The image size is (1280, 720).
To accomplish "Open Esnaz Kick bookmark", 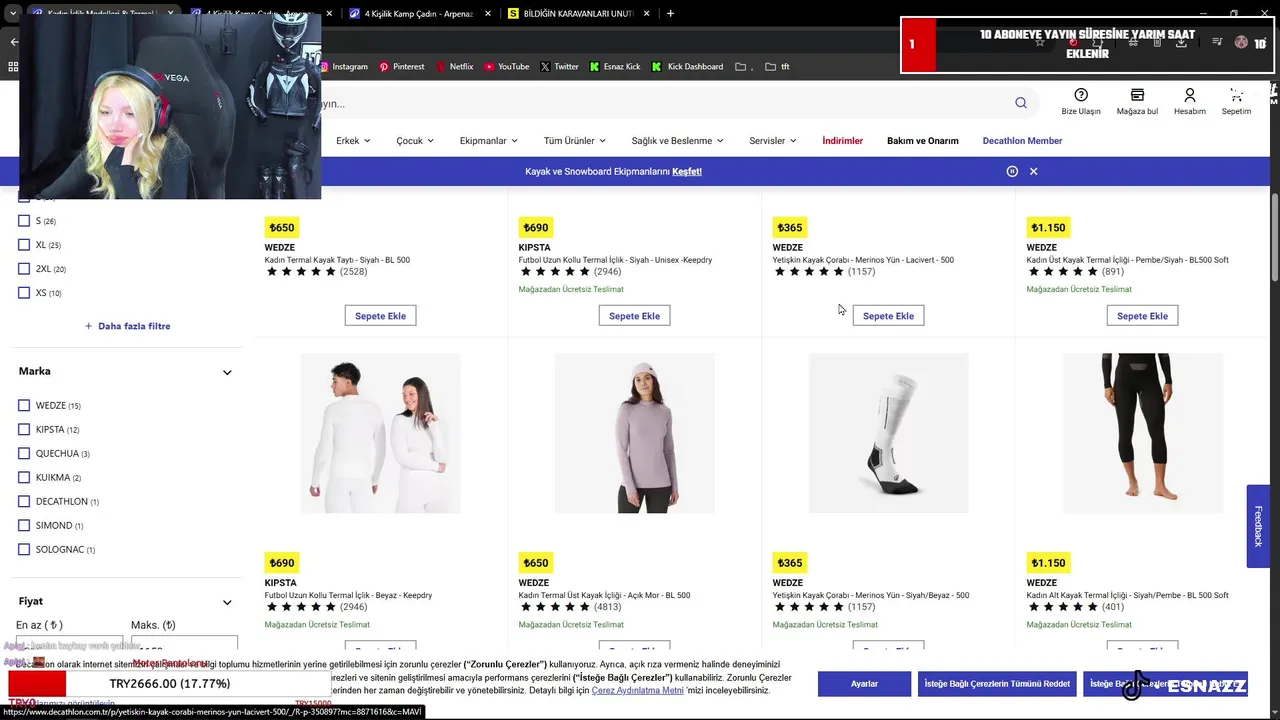I will click(x=615, y=67).
